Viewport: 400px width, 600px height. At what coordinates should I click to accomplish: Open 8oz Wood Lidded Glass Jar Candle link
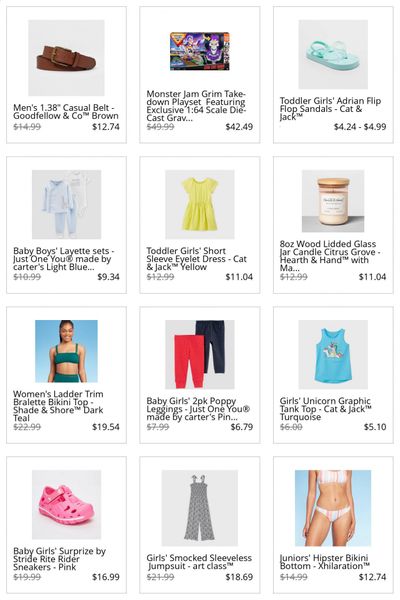tap(330, 256)
